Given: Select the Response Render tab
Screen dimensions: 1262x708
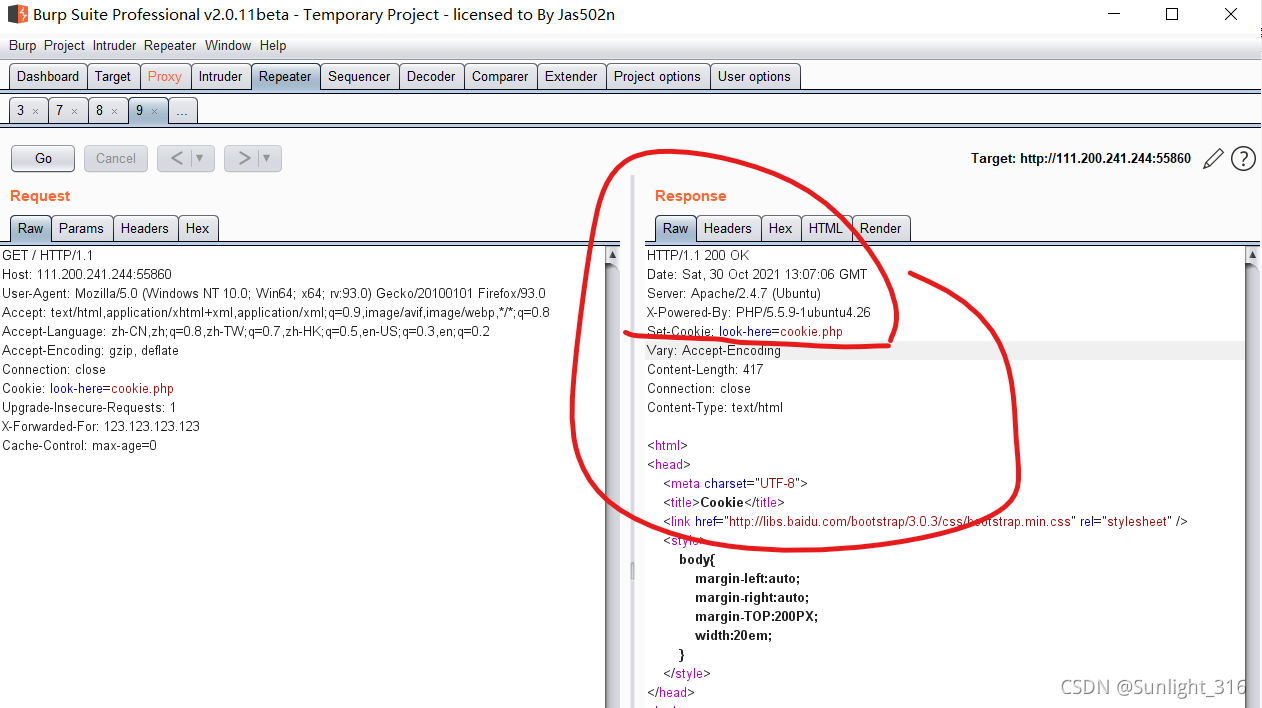Looking at the screenshot, I should (x=881, y=228).
